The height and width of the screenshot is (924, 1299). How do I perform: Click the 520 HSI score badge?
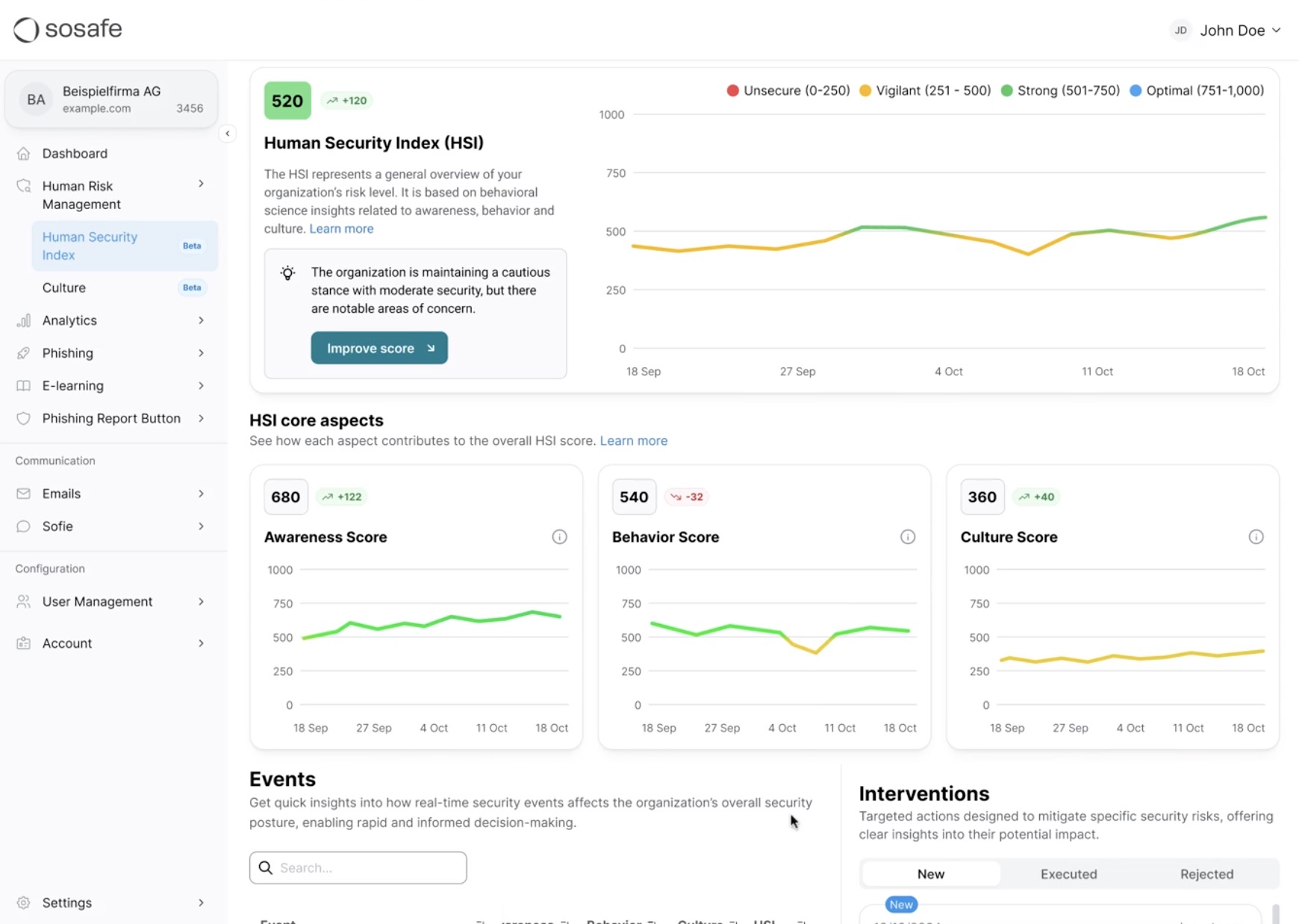tap(287, 101)
